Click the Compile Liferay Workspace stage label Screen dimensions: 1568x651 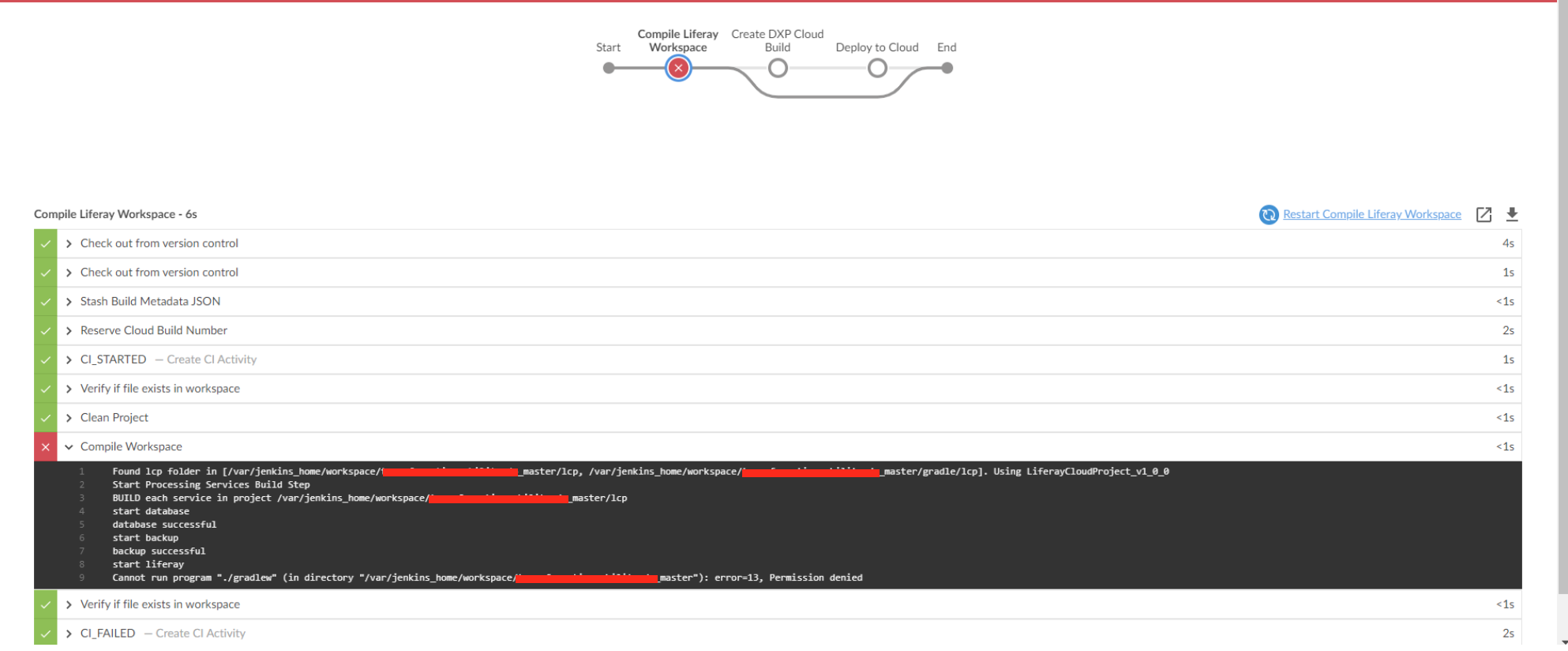[x=678, y=40]
